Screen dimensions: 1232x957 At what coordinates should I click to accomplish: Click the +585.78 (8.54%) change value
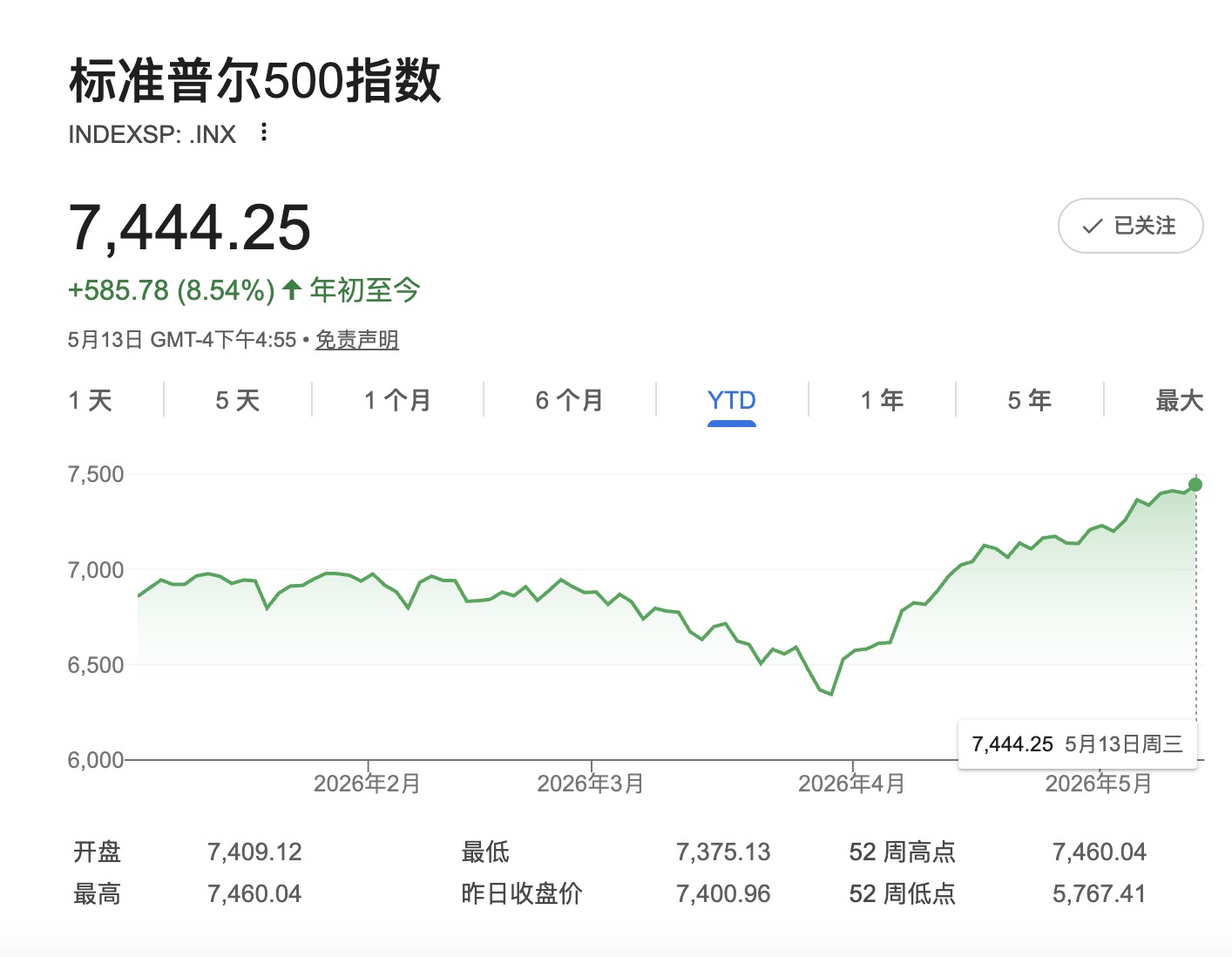pyautogui.click(x=172, y=290)
